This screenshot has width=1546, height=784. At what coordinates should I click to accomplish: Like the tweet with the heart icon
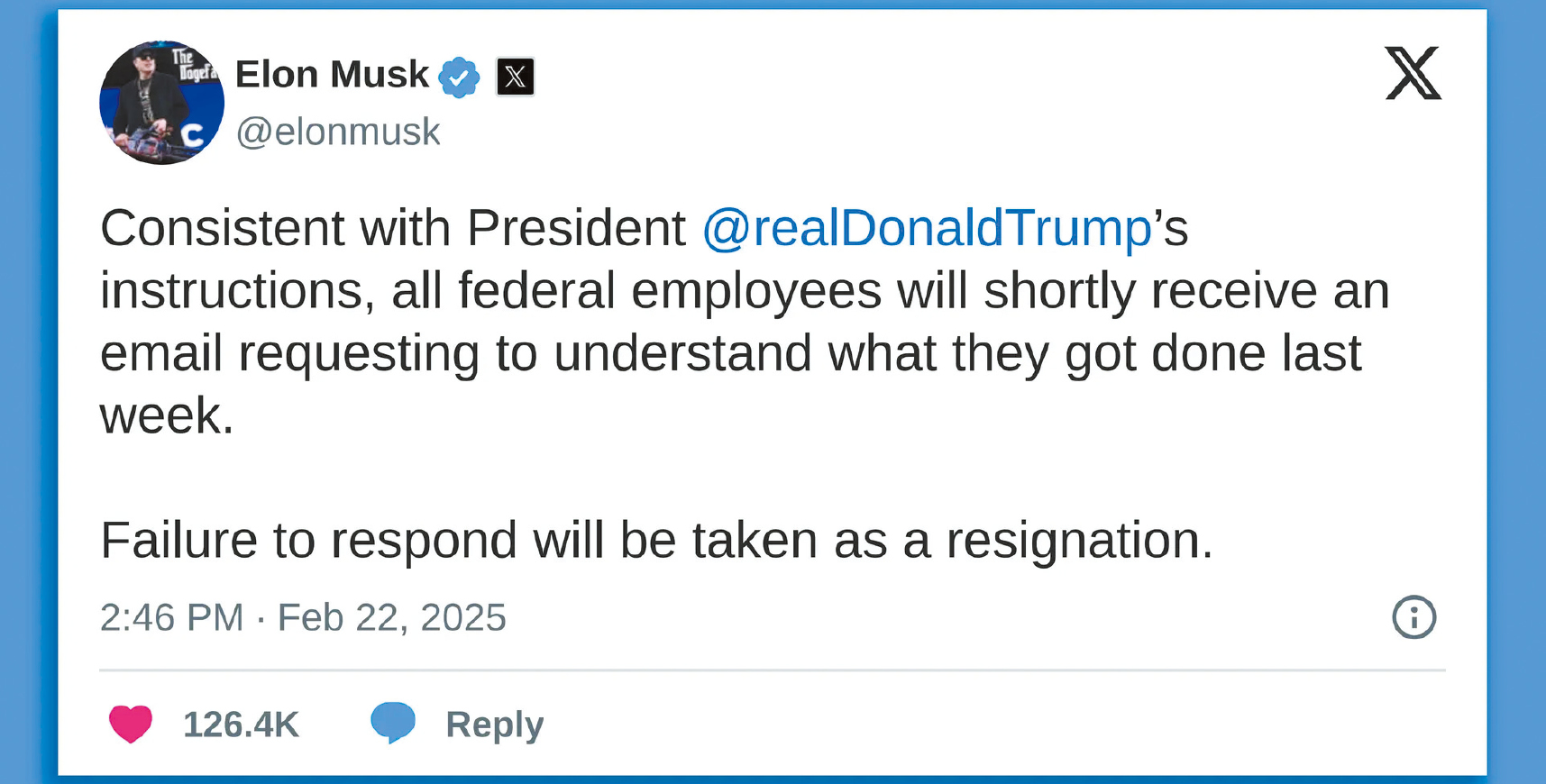(131, 724)
